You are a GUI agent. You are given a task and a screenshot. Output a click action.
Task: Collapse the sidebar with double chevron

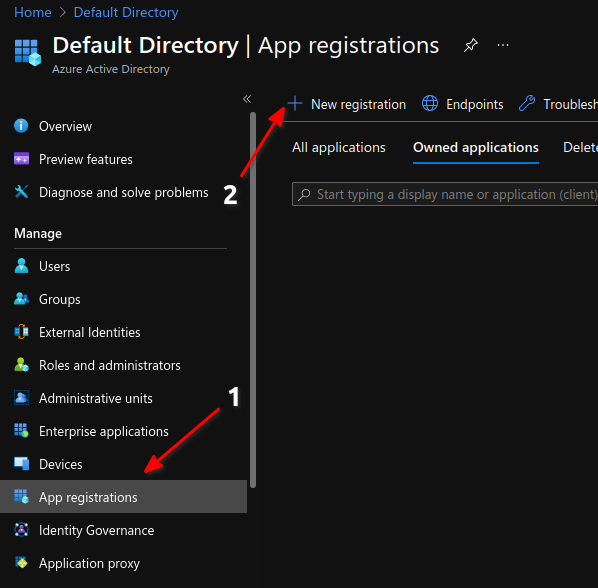pyautogui.click(x=247, y=99)
